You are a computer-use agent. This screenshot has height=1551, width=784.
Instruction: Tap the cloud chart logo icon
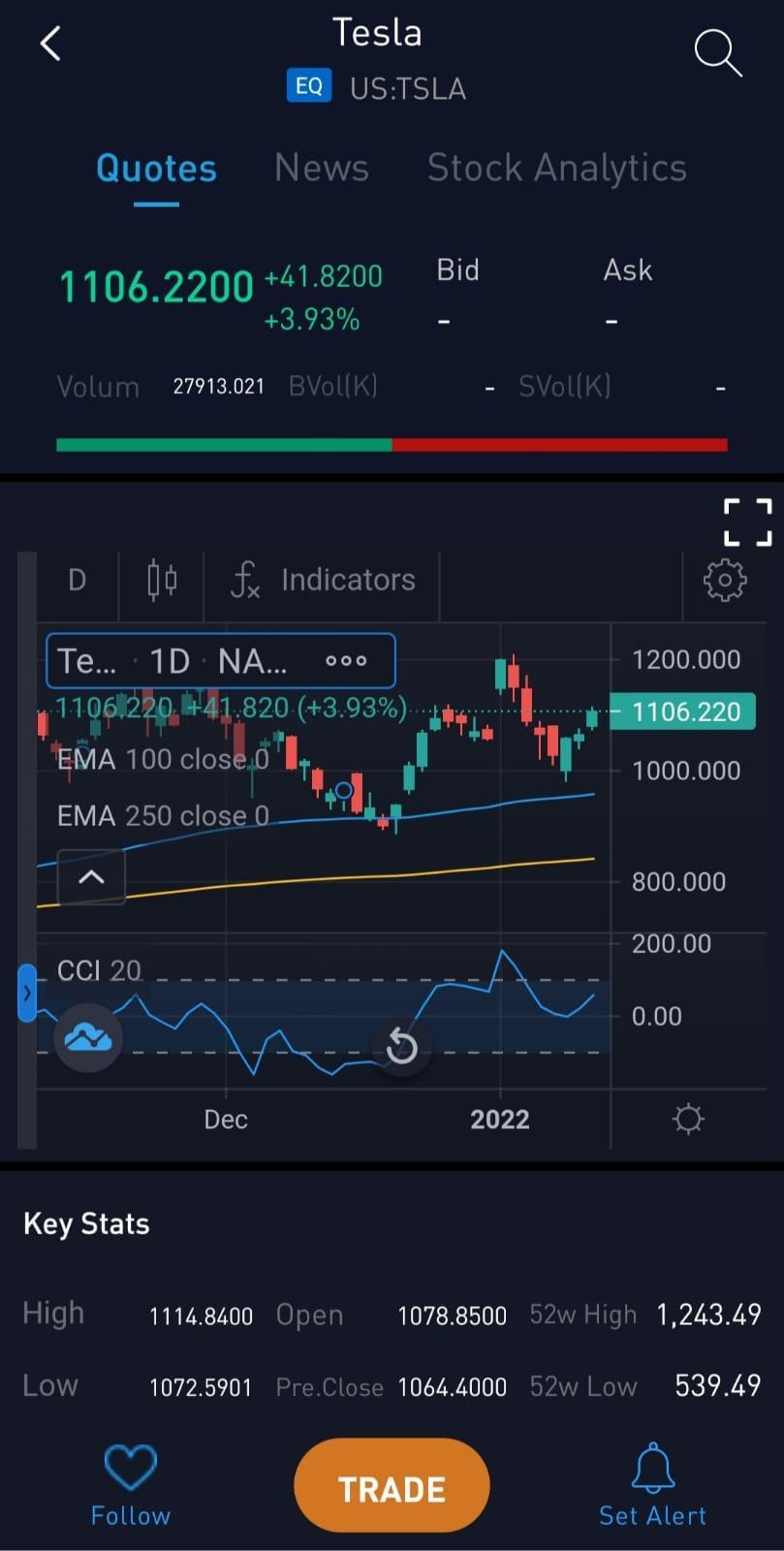(88, 1038)
